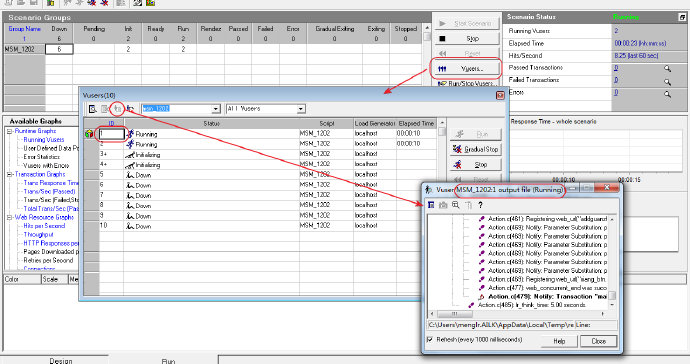Switch to the Run tab
The height and width of the screenshot is (364, 690).
(168, 361)
